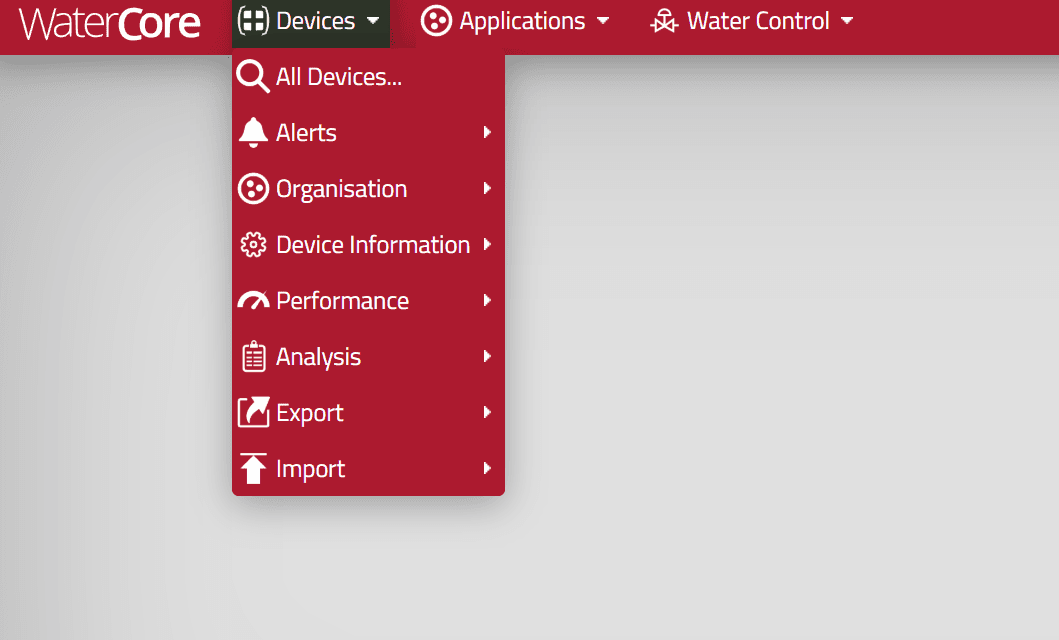Click the Import upload icon
Image resolution: width=1059 pixels, height=640 pixels.
pyautogui.click(x=252, y=468)
